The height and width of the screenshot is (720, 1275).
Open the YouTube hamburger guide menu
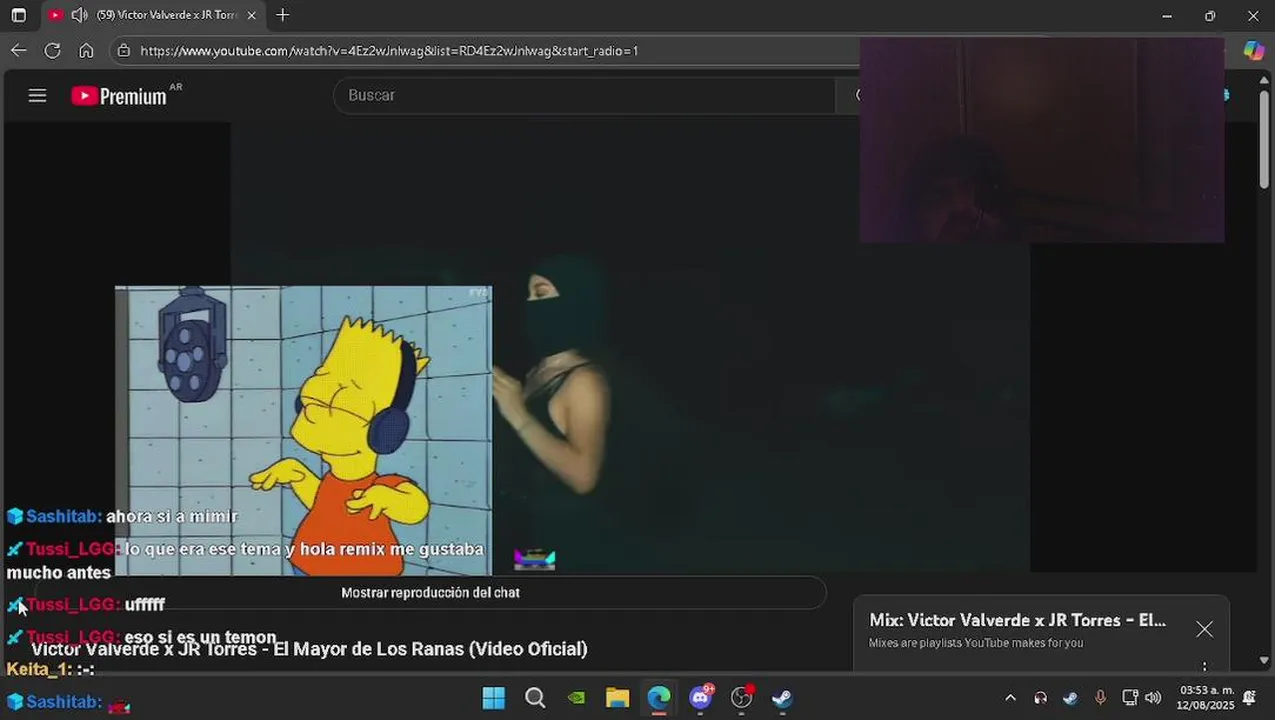coord(37,95)
